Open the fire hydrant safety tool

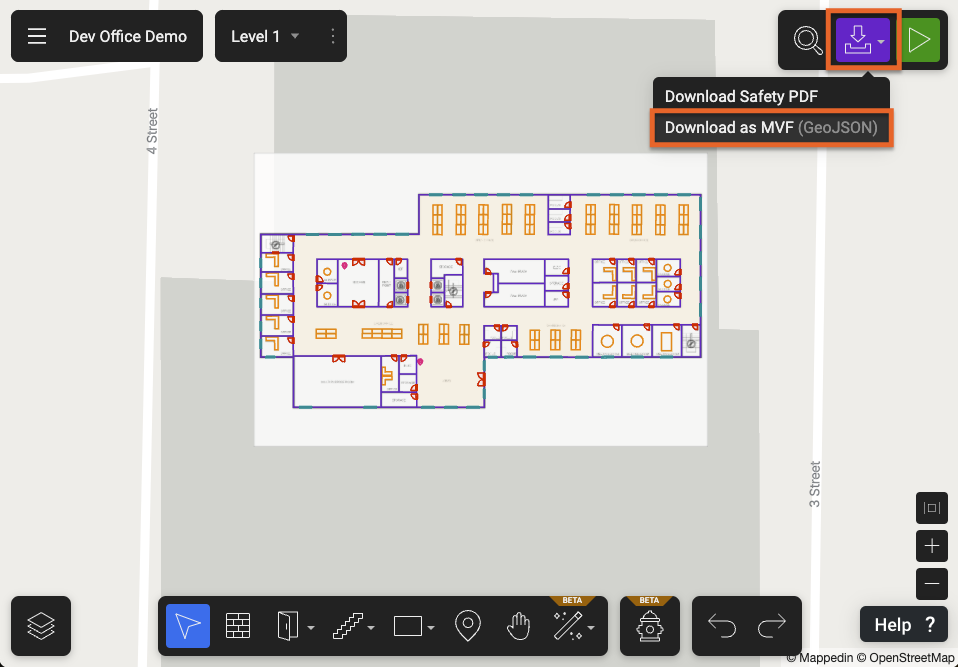650,627
